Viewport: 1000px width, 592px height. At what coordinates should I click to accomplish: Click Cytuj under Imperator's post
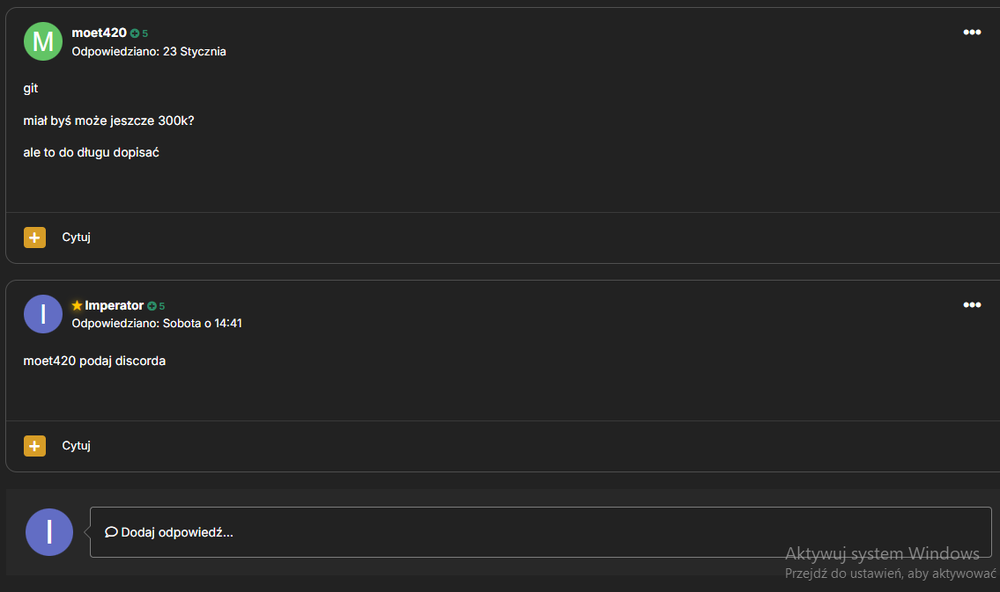tap(76, 446)
